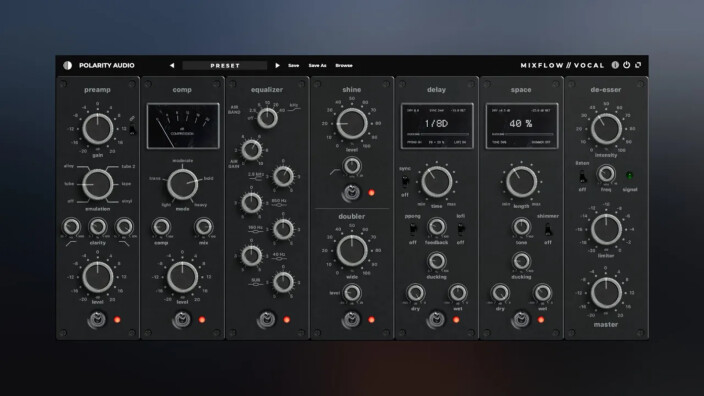Click the space dry knob
Screen dimensions: 704x396
[x=500, y=293]
